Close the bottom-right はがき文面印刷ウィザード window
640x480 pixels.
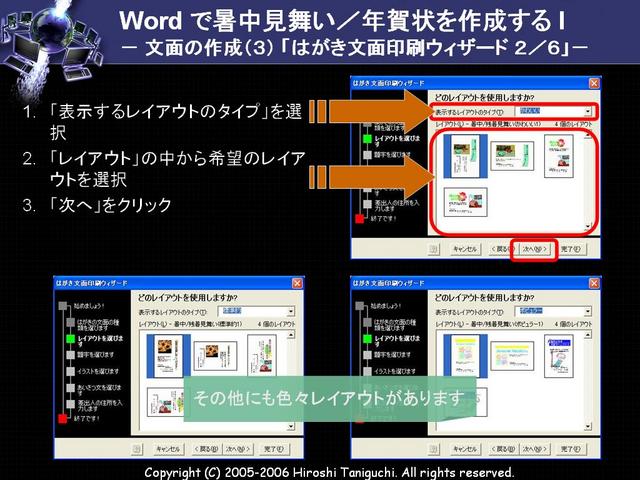click(x=594, y=283)
